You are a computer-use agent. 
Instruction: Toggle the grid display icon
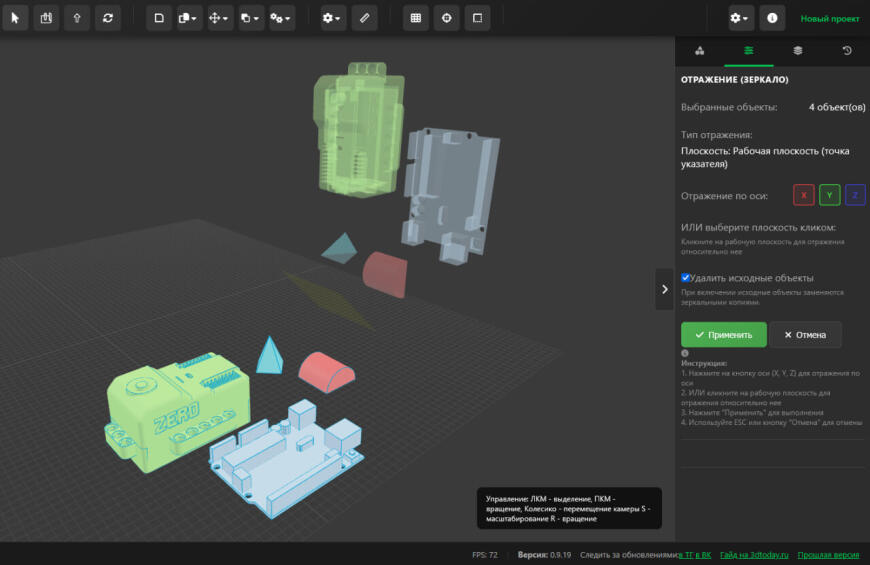pos(416,18)
